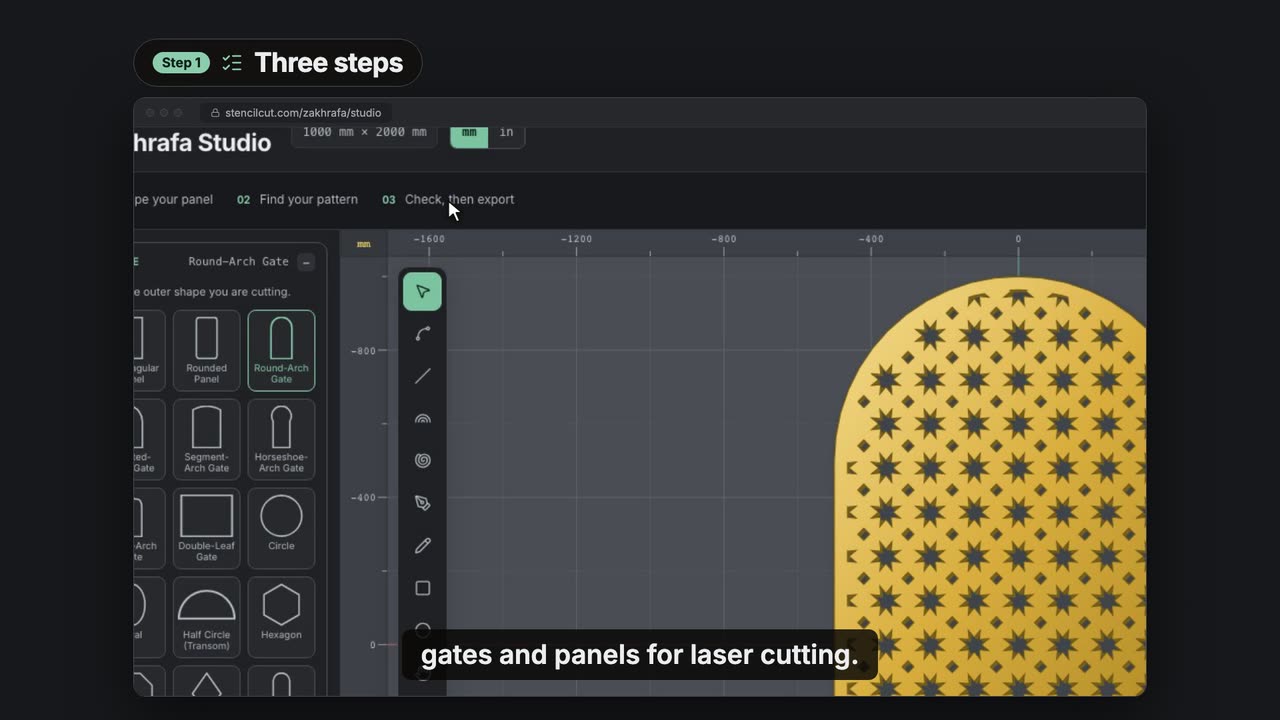1280x720 pixels.
Task: Collapse the Round-Arch Gate shape panel
Action: click(306, 262)
